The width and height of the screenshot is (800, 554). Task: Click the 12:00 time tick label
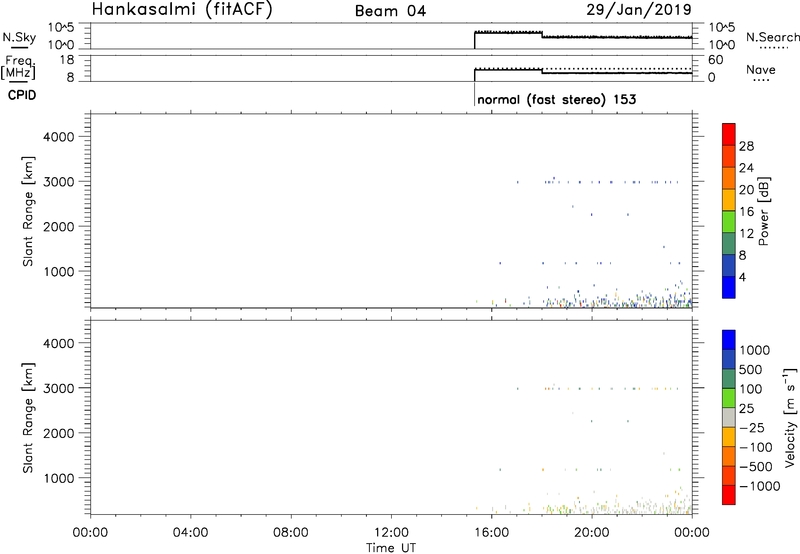pyautogui.click(x=391, y=533)
